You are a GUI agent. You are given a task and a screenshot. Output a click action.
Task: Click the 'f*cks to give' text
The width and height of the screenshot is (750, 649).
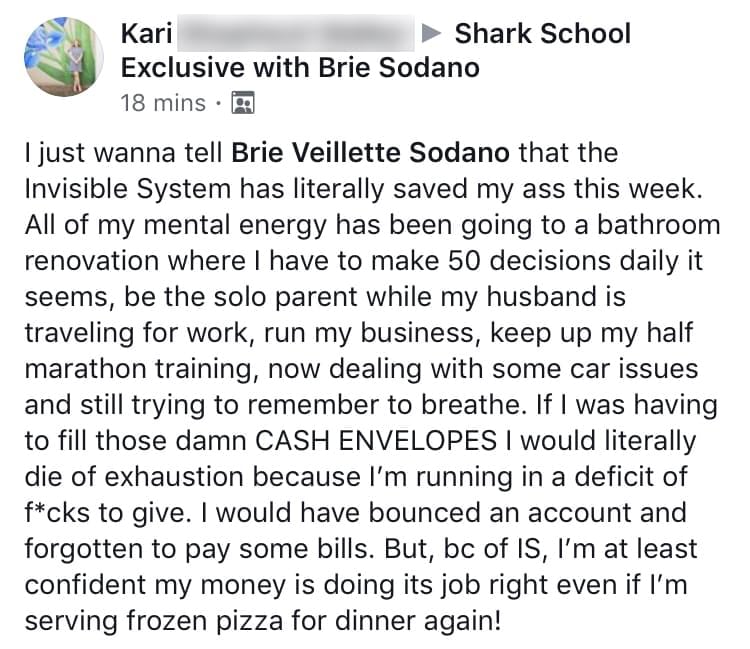[104, 513]
